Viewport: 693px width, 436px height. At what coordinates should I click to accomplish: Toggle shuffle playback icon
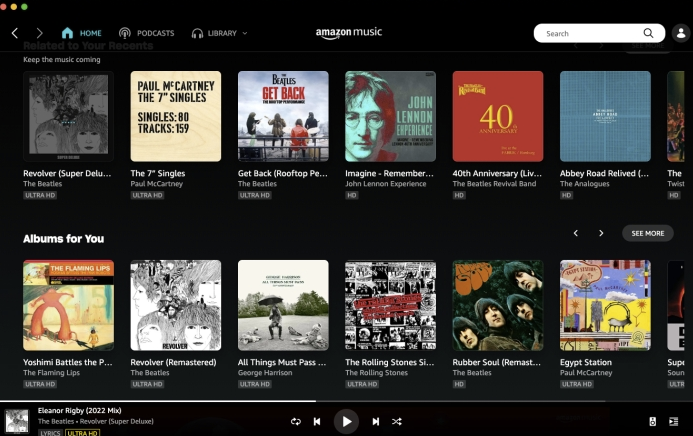[396, 421]
